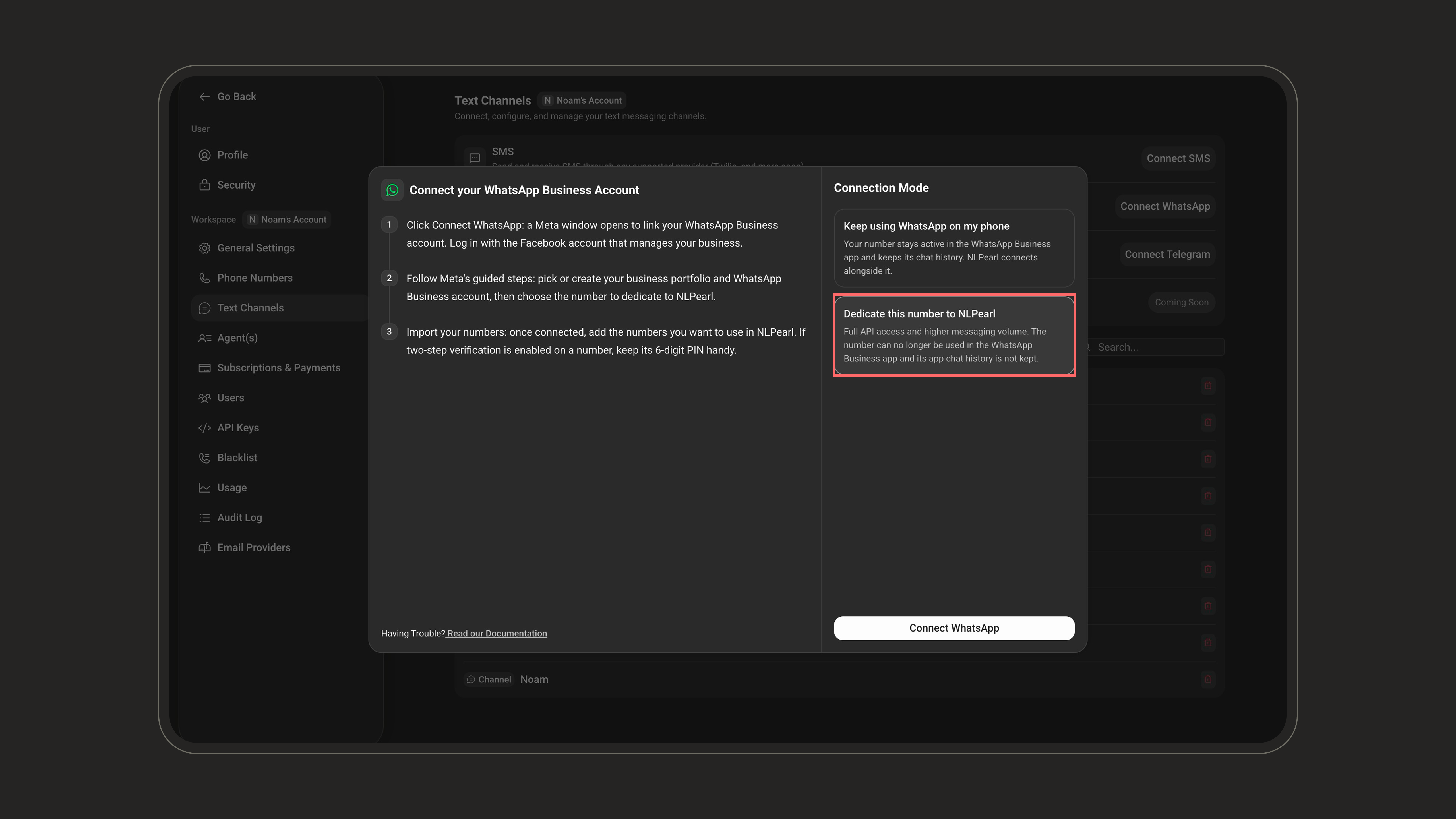Click the Go Back label

[237, 97]
